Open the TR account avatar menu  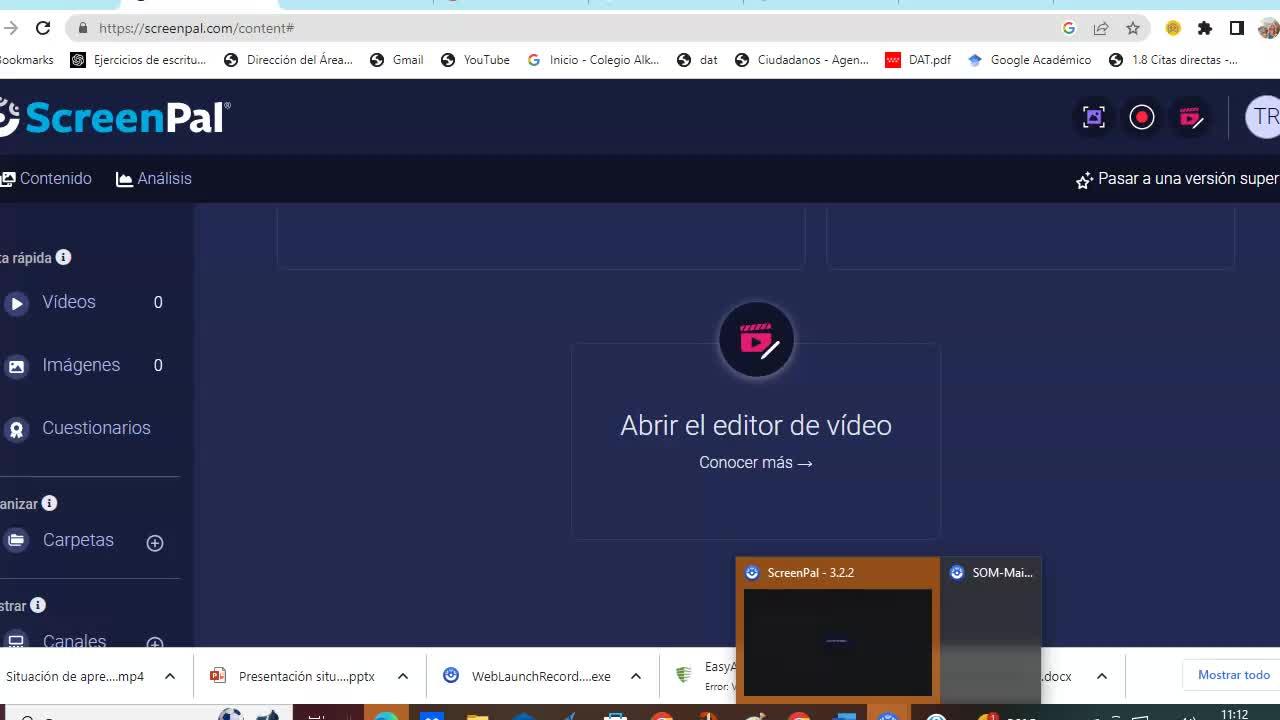[x=1263, y=117]
